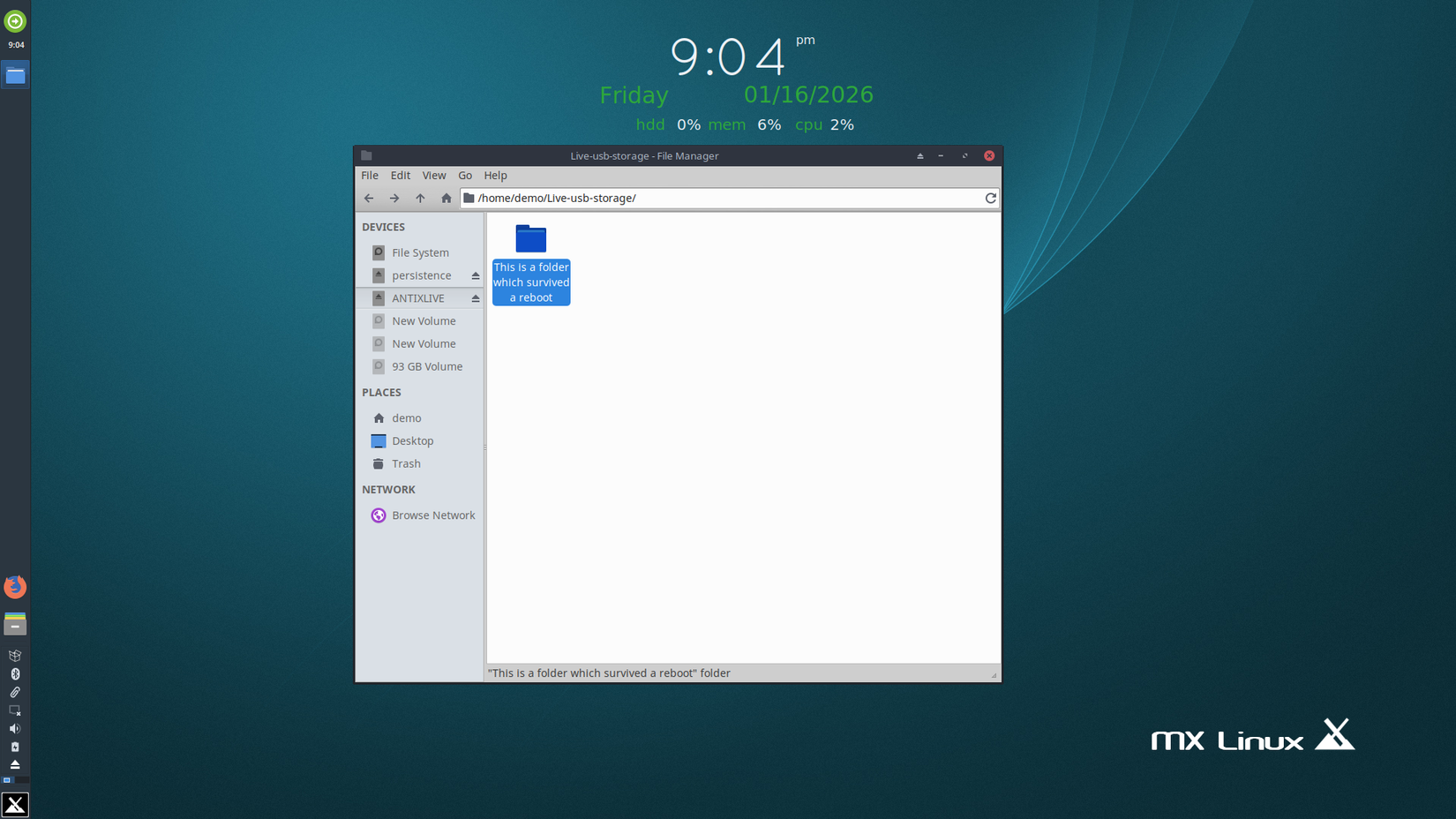This screenshot has height=819, width=1456.
Task: Browse Network under the Network section
Action: [x=432, y=515]
